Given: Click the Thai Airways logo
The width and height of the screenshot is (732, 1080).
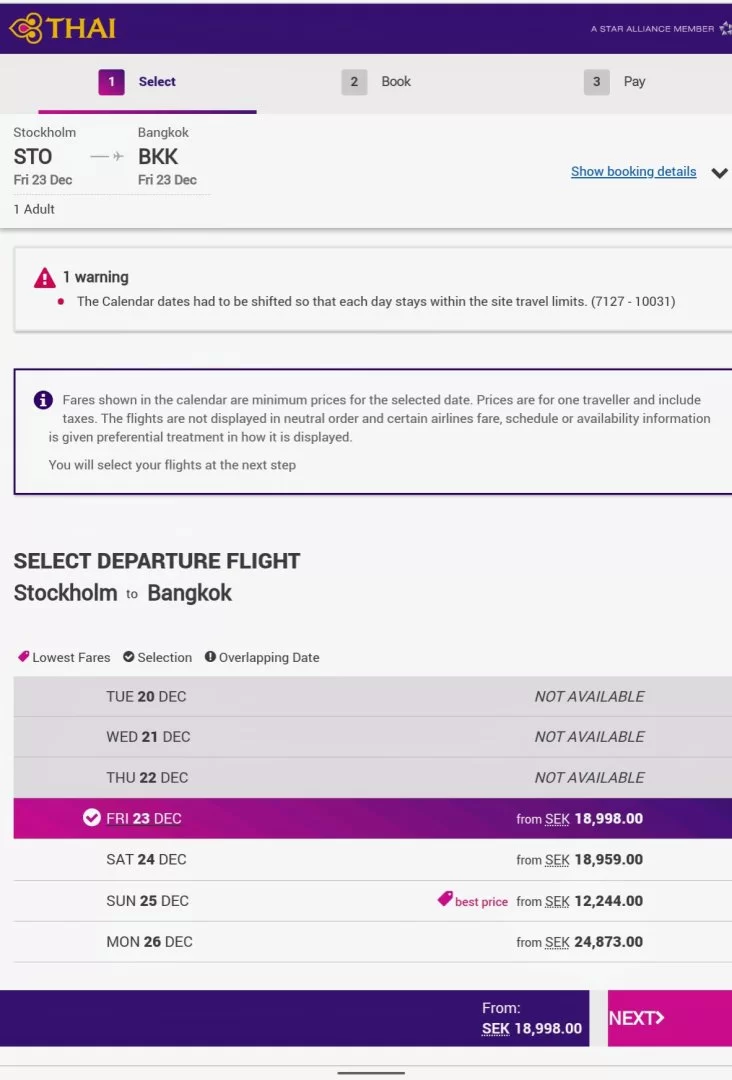Looking at the screenshot, I should (62, 28).
